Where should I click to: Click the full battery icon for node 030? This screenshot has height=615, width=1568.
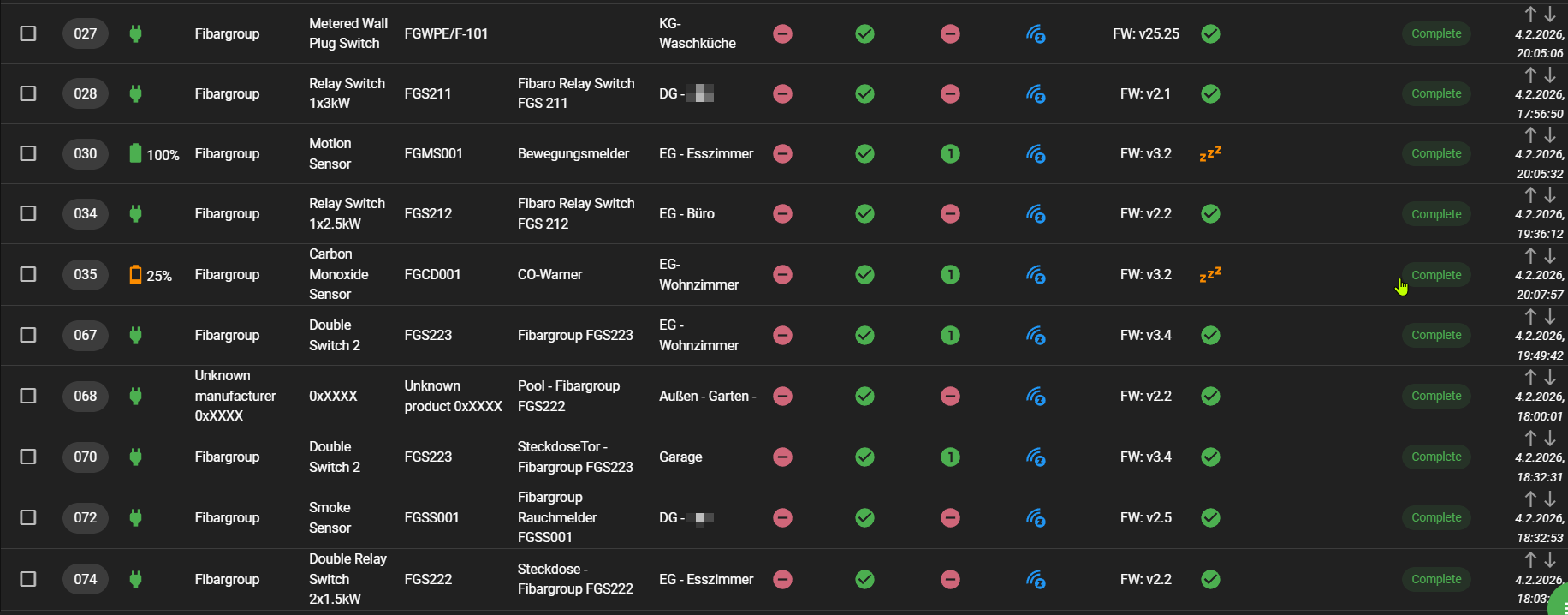(x=135, y=153)
